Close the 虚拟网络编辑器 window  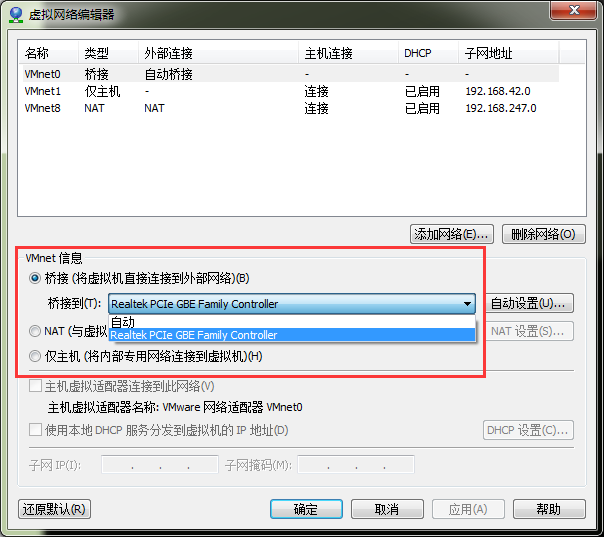click(x=574, y=10)
